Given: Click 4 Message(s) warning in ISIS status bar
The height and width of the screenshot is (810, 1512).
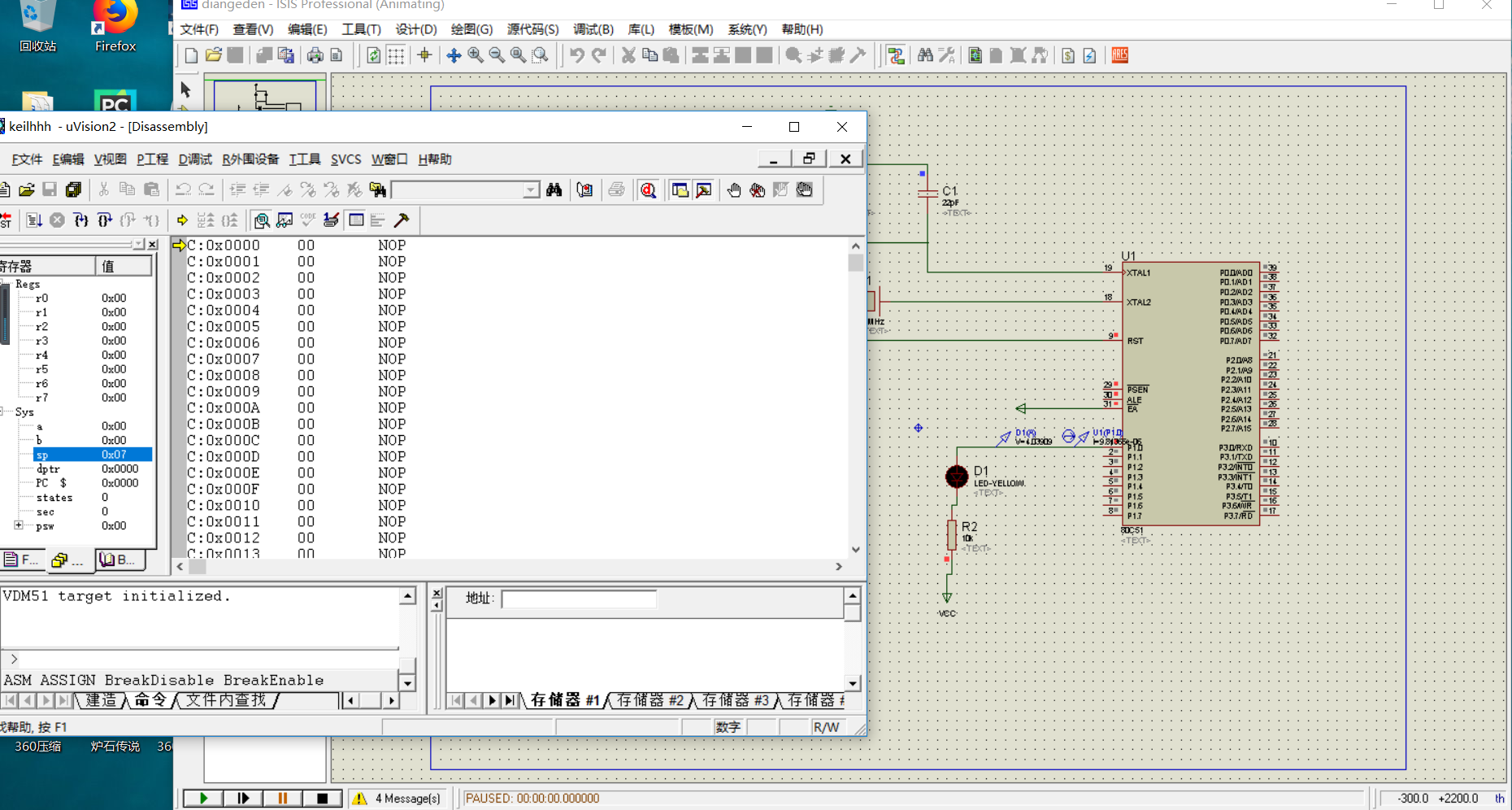Looking at the screenshot, I should [398, 799].
